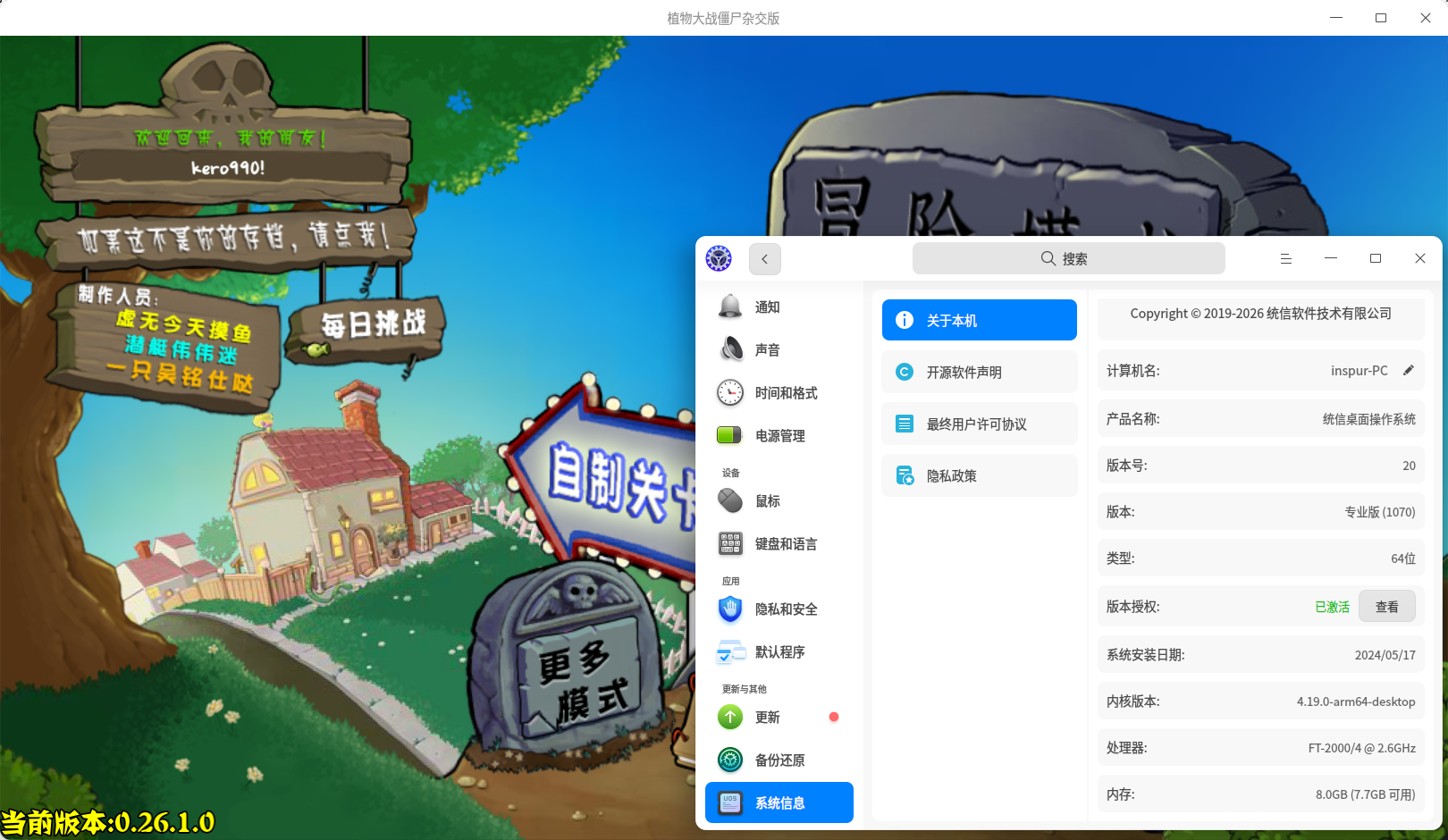Click the inspur-PC computer name value
This screenshot has width=1448, height=840.
tap(1360, 370)
